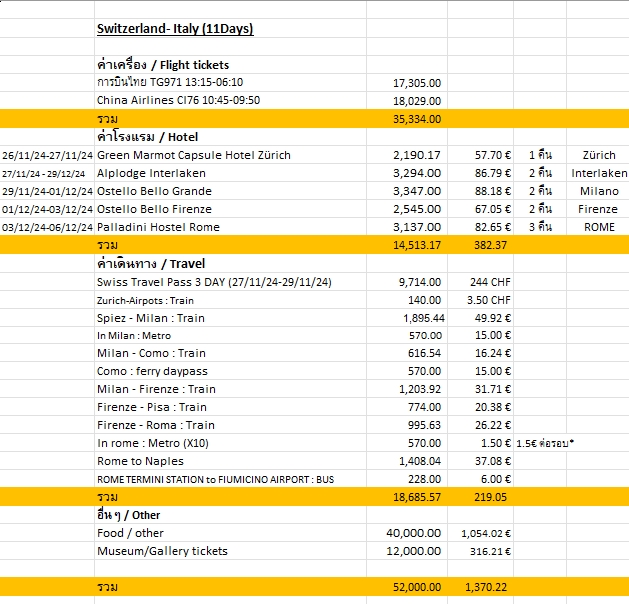This screenshot has width=629, height=604.
Task: Click the date cell 01/12/24-03/12/24
Action: (47, 209)
